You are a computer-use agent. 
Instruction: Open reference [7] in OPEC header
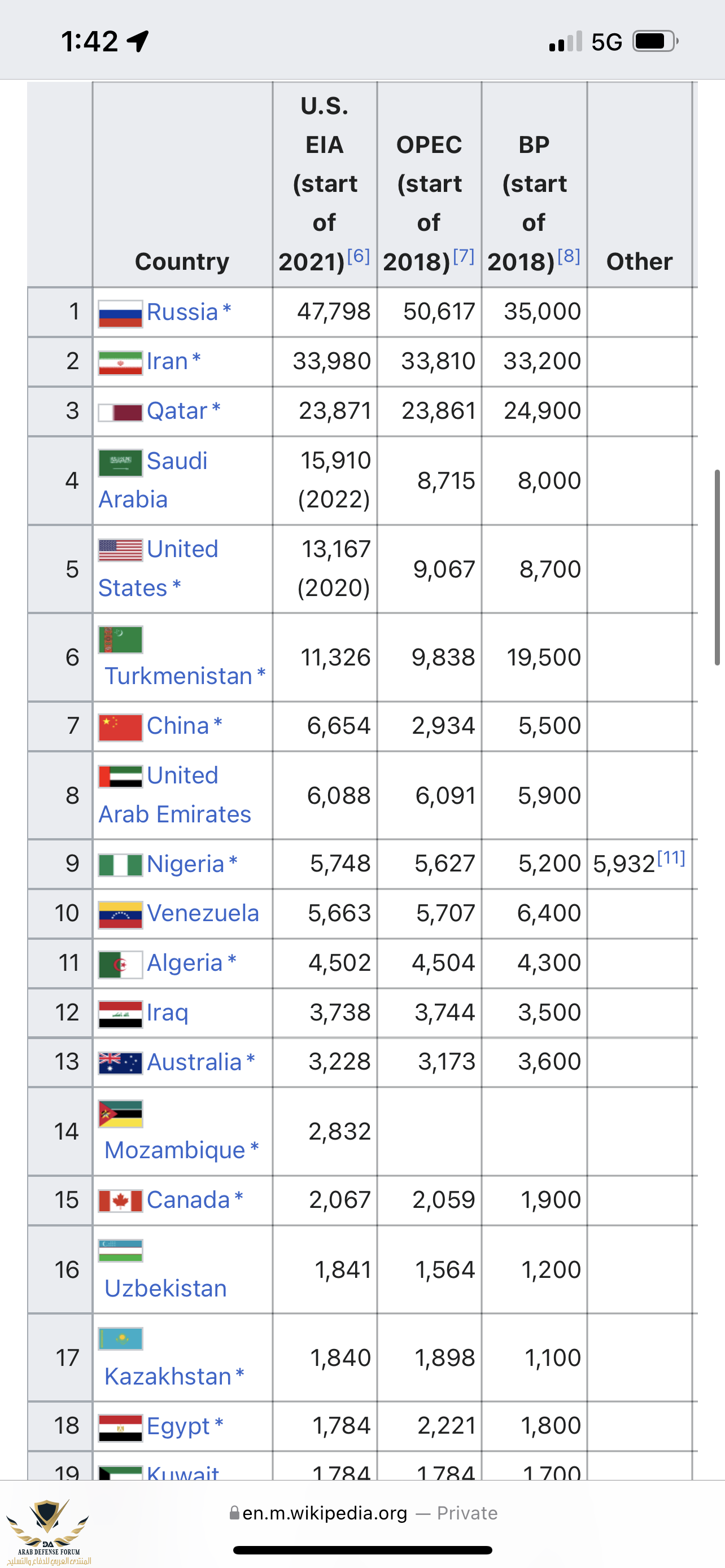pyautogui.click(x=463, y=256)
